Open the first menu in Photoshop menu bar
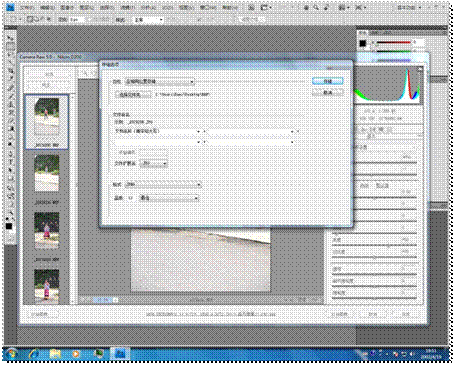The width and height of the screenshot is (457, 367). click(x=27, y=7)
